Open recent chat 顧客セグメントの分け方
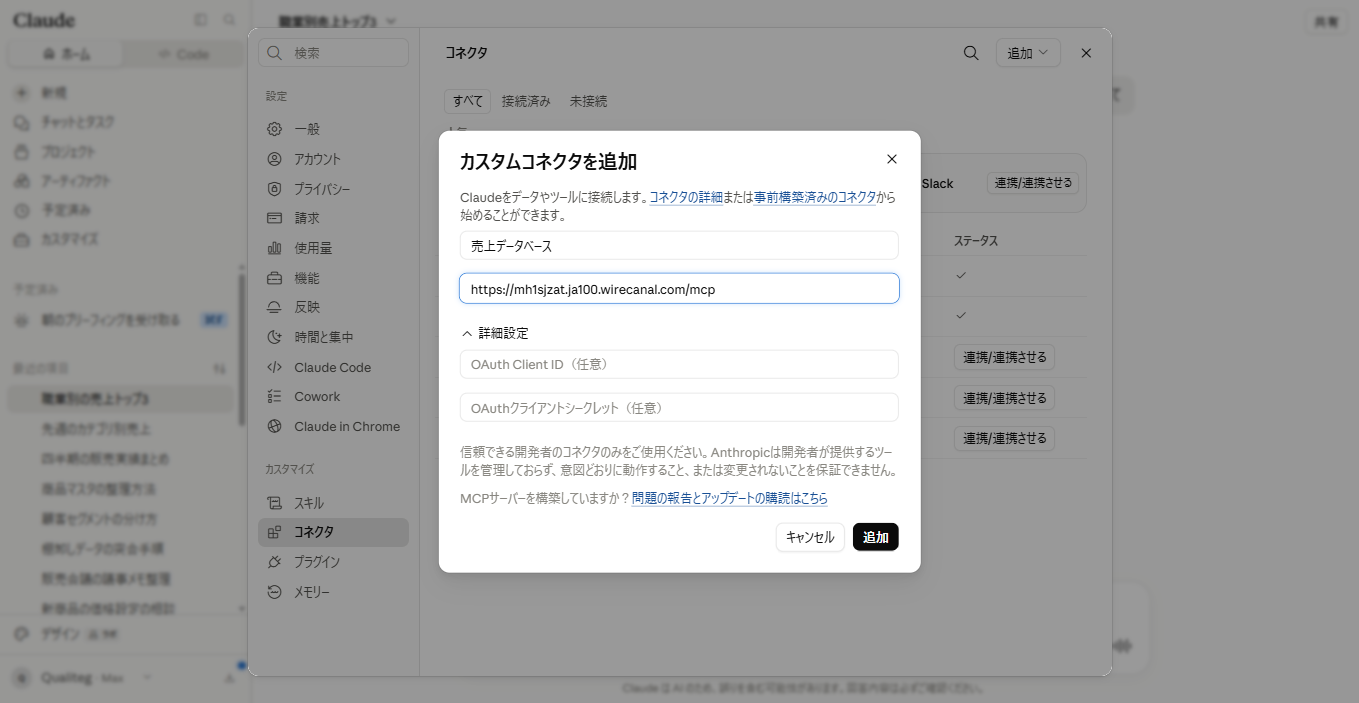 [x=120, y=519]
